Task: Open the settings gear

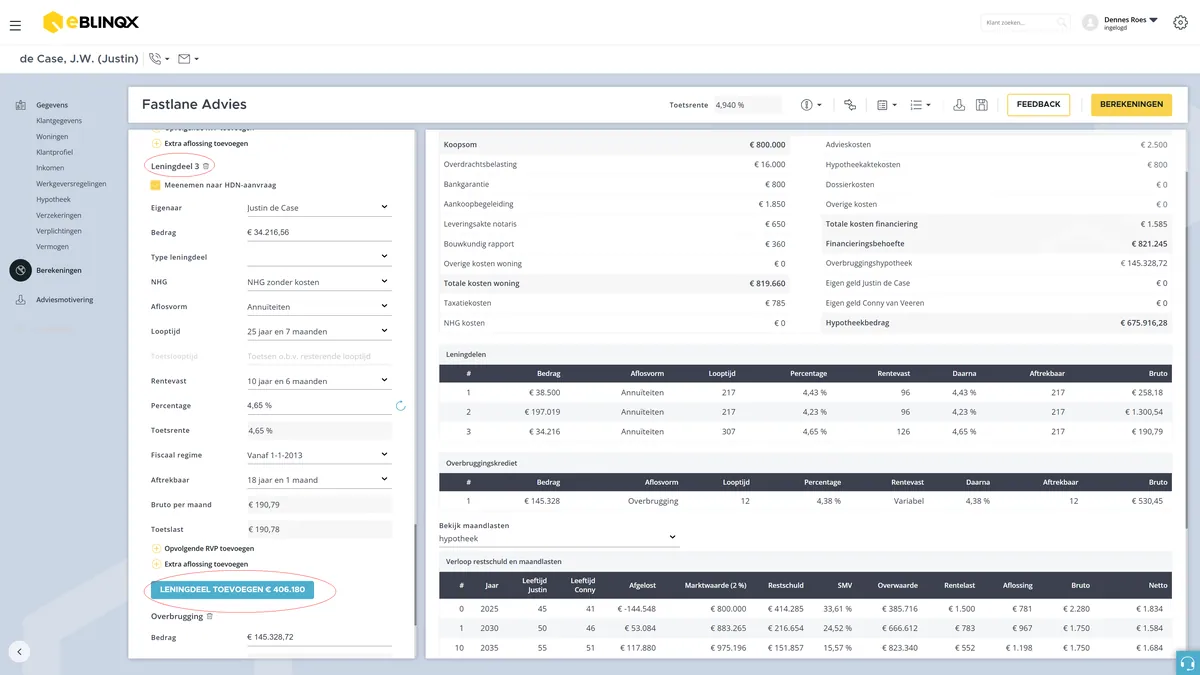Action: [1180, 23]
